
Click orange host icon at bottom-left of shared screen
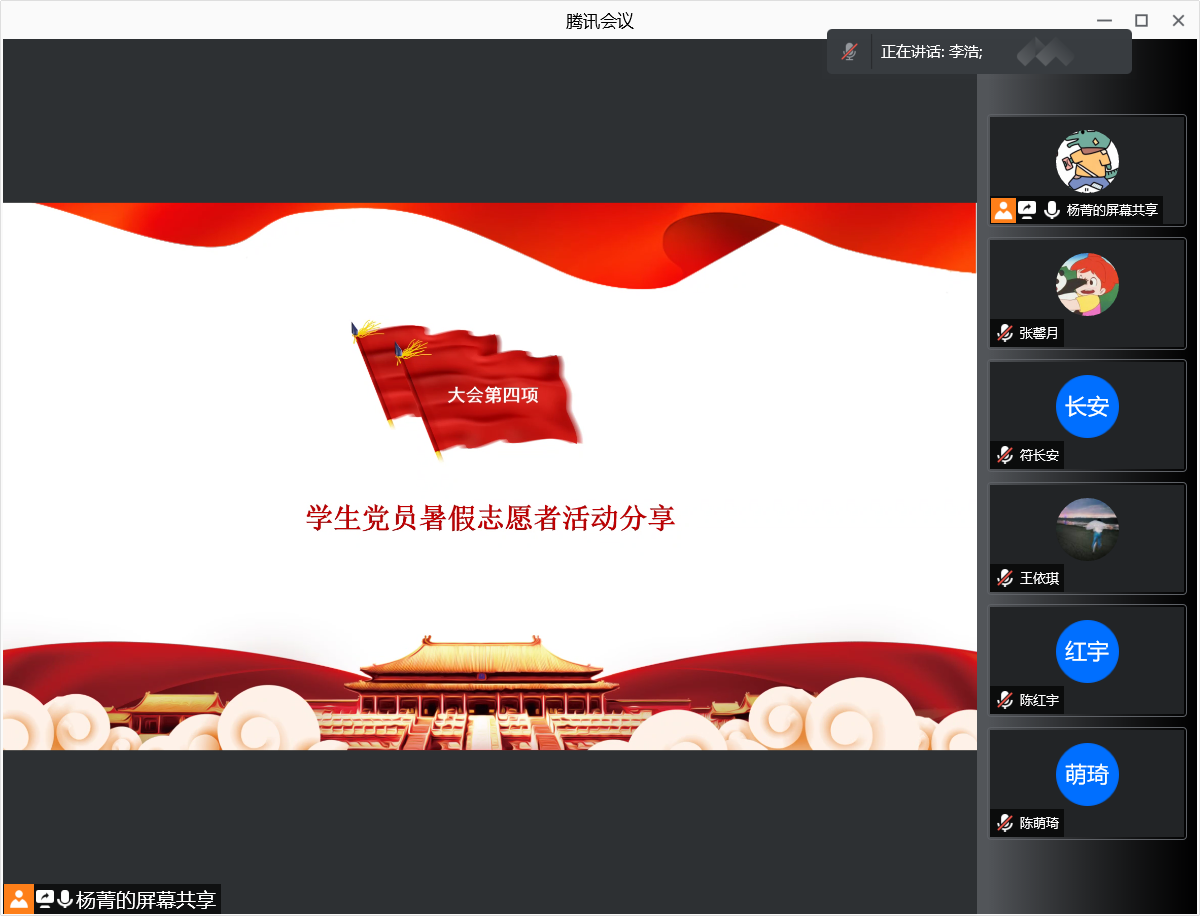click(x=18, y=899)
